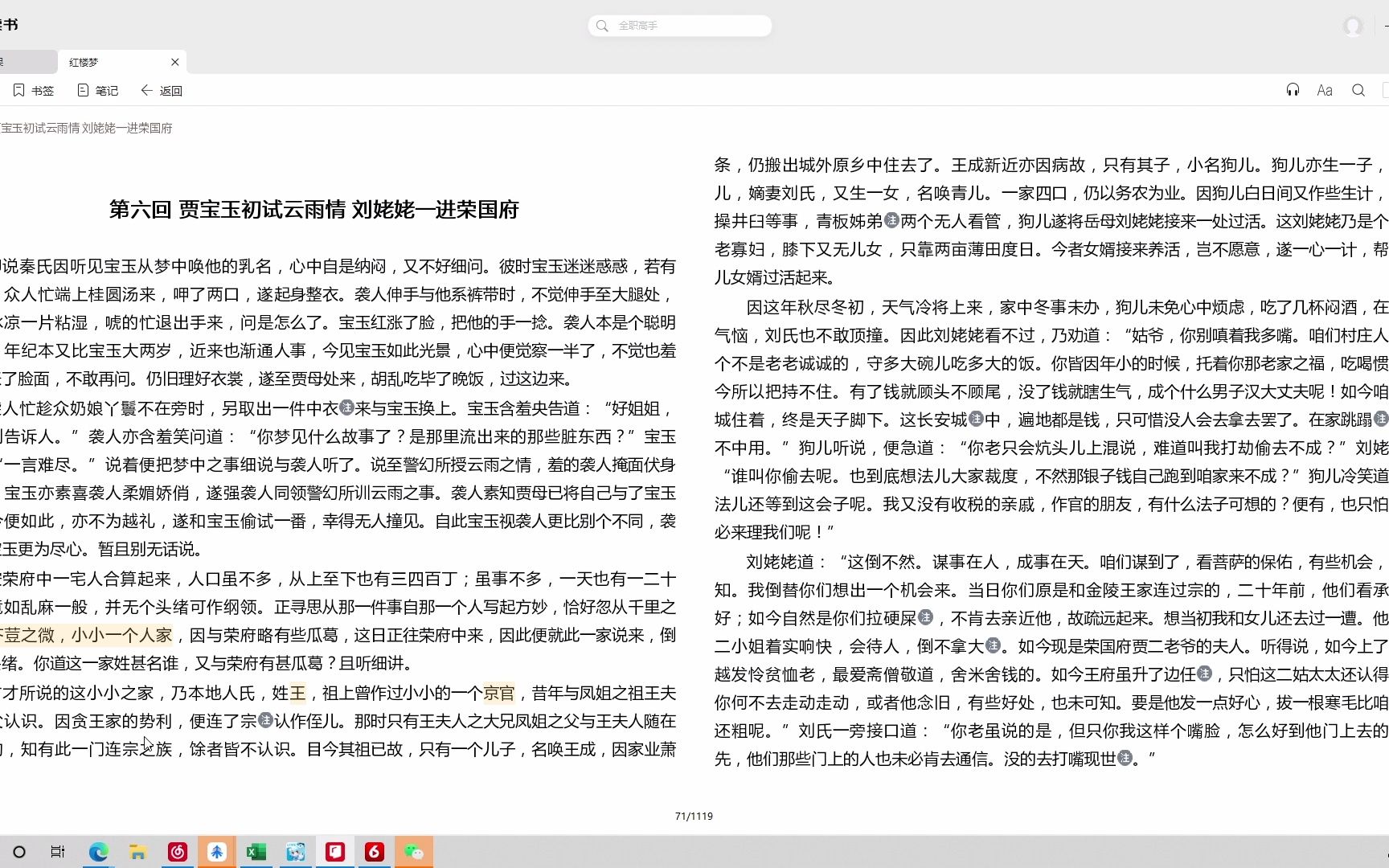
Task: Open the 笔记 notes panel
Action: point(98,91)
